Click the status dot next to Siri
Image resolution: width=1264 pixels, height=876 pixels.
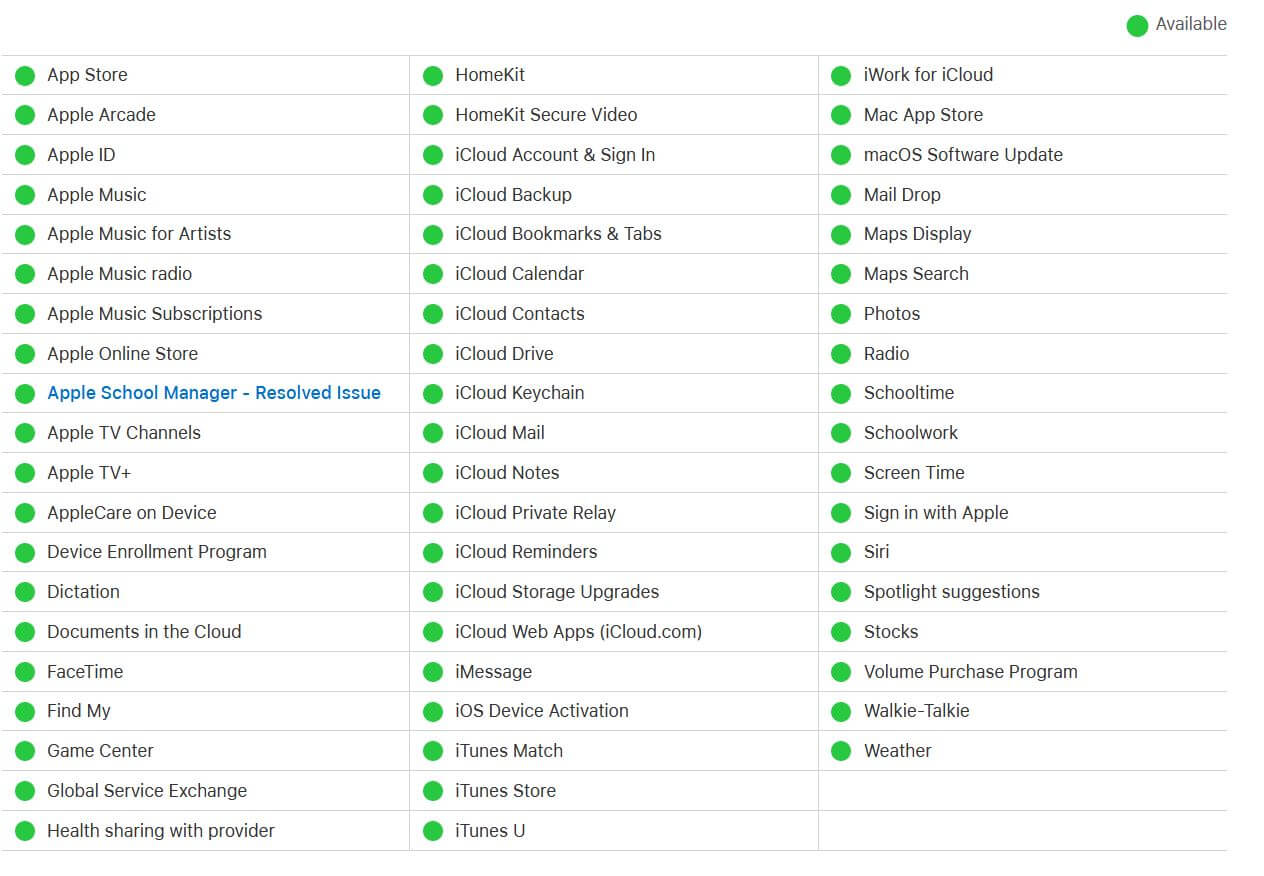[841, 552]
